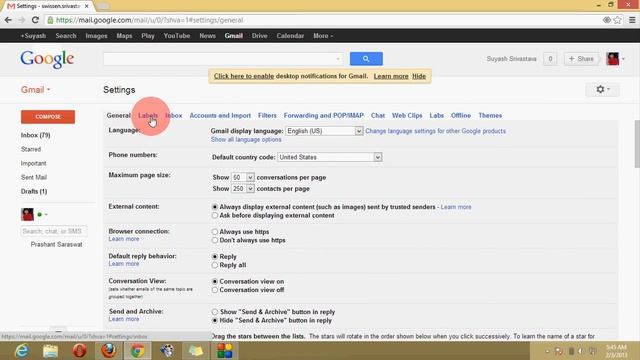The width and height of the screenshot is (640, 360).
Task: Open Opera from the taskbar
Action: click(80, 351)
